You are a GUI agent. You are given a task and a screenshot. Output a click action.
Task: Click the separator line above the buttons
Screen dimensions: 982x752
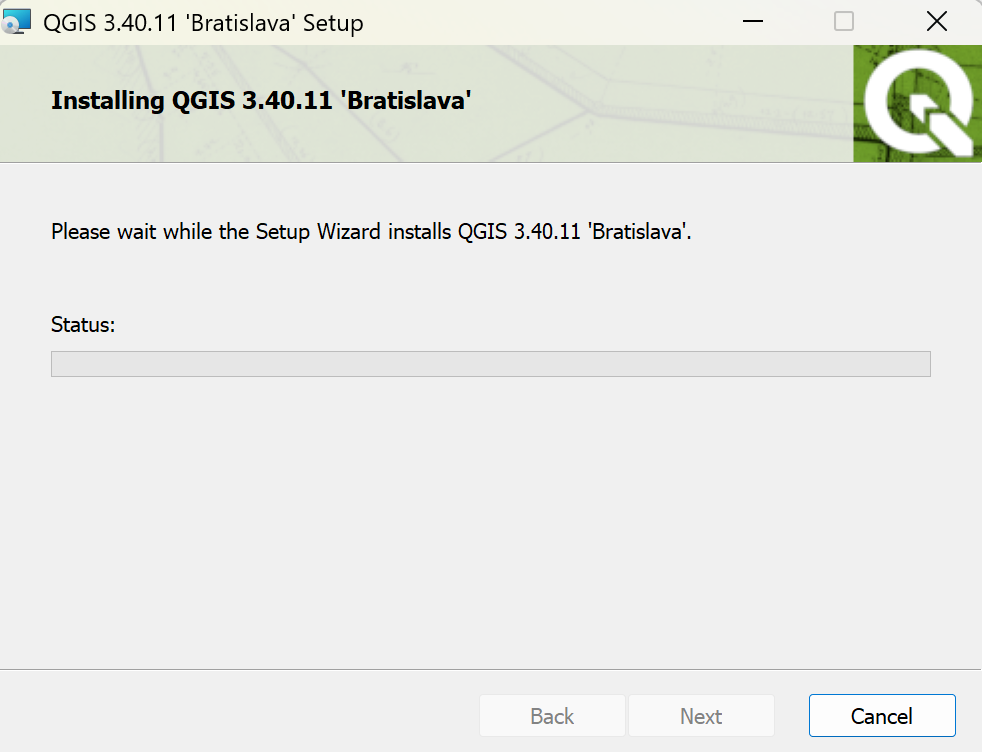490,669
